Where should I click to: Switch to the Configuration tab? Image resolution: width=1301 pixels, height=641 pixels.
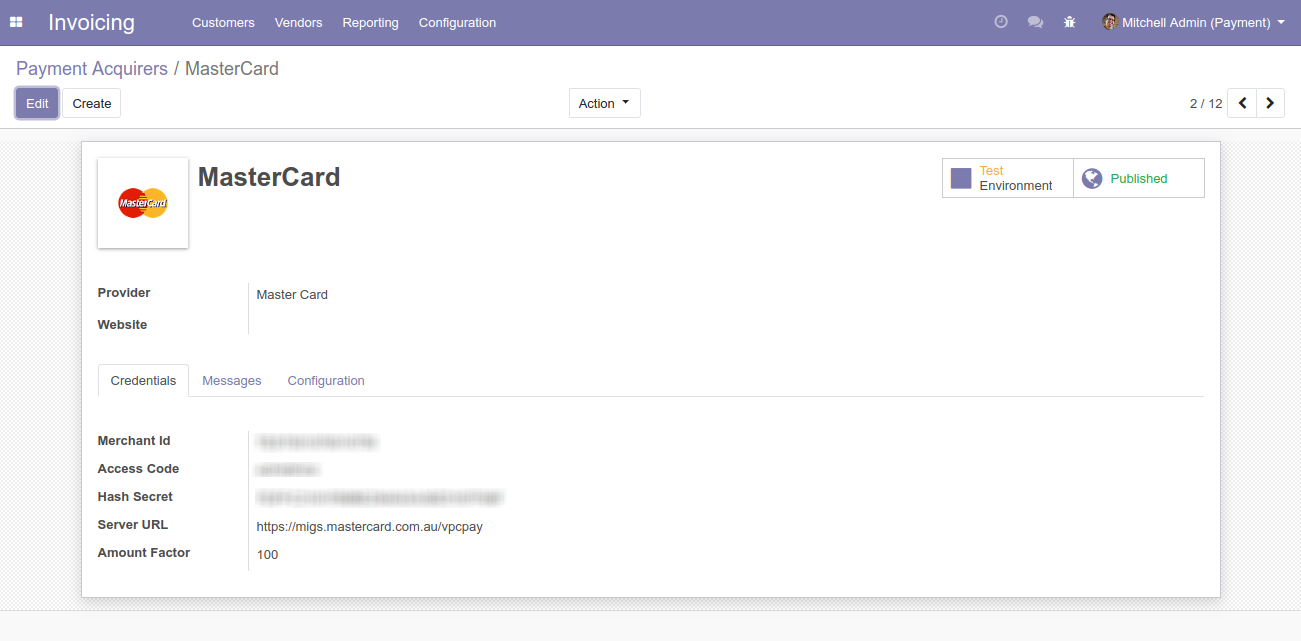pyautogui.click(x=326, y=381)
